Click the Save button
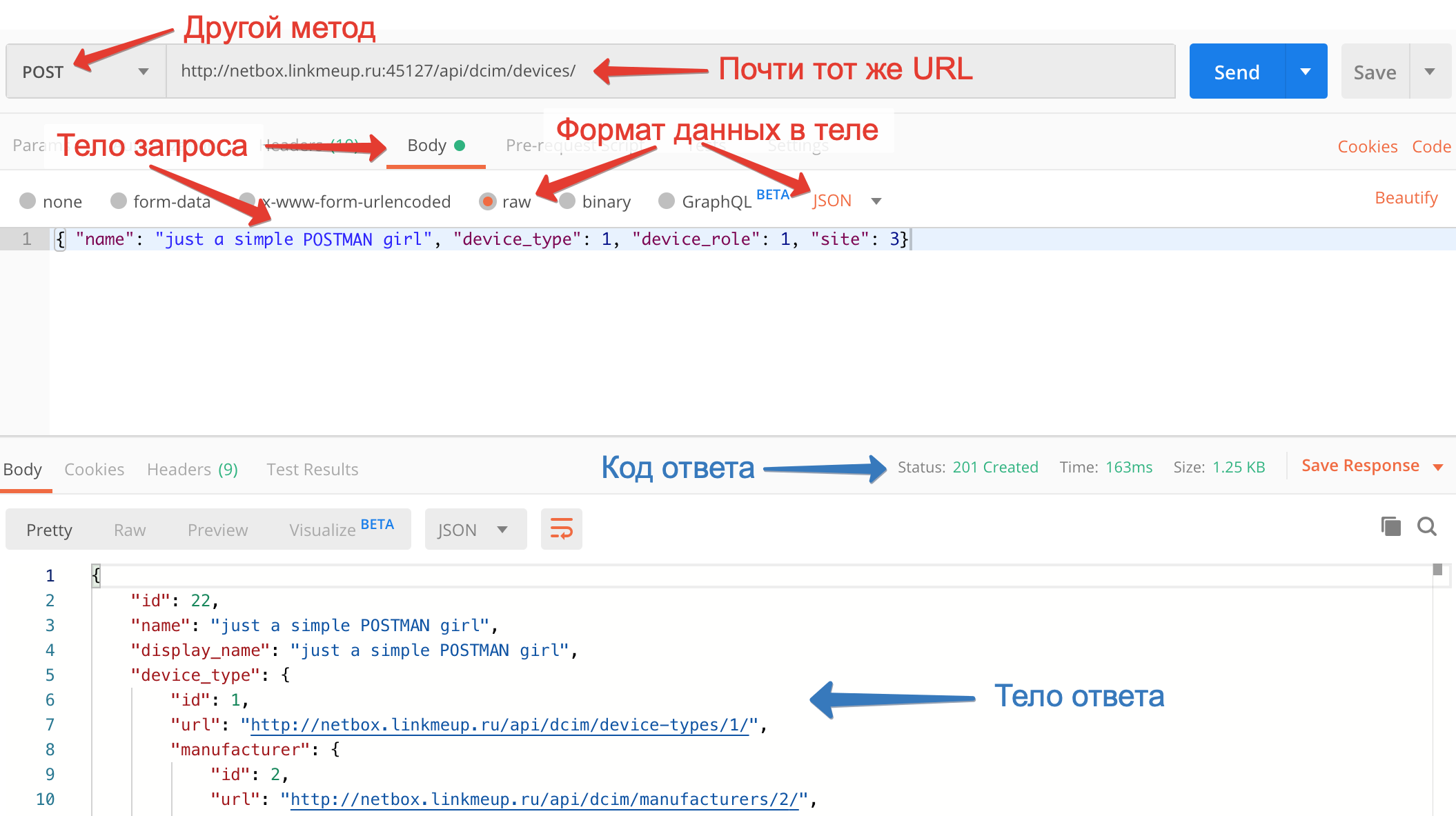This screenshot has width=1456, height=816. pos(1375,70)
